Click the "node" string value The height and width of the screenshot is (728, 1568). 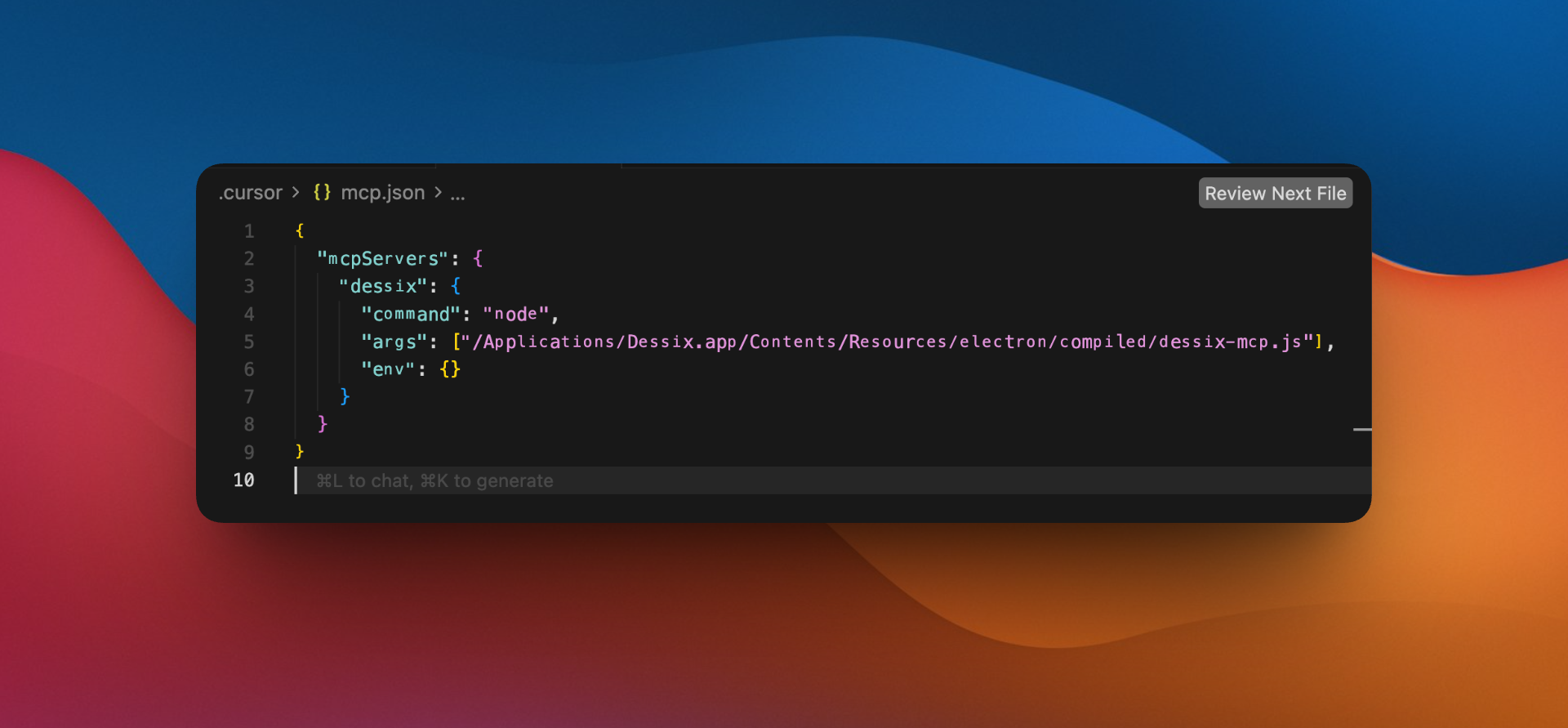[516, 314]
